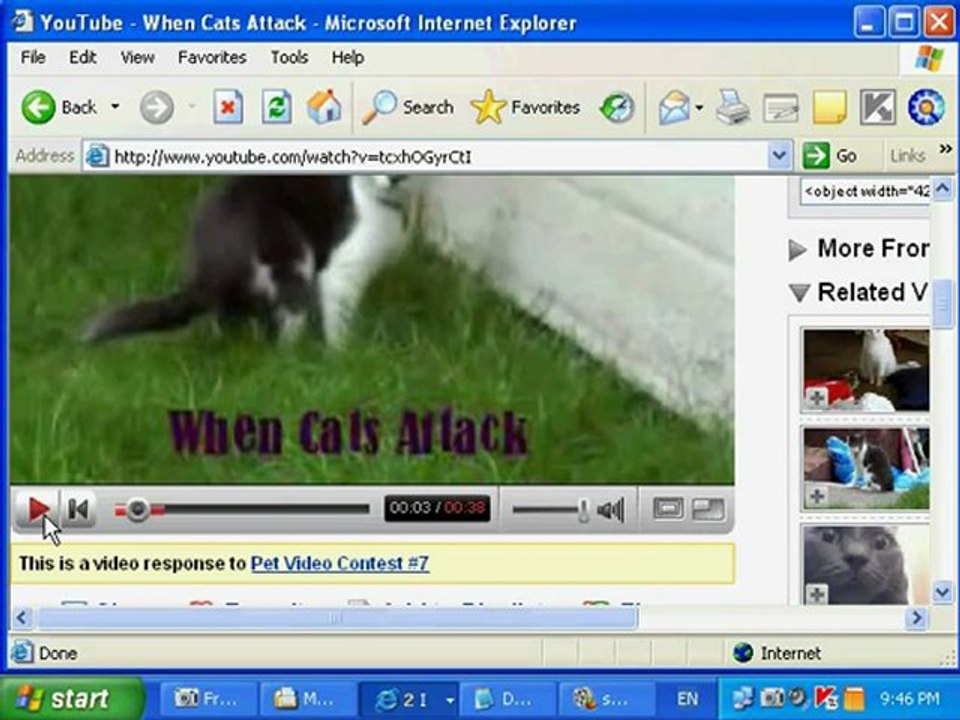Screen dimensions: 960x720
Task: Open the Favorites menu
Action: [x=212, y=58]
